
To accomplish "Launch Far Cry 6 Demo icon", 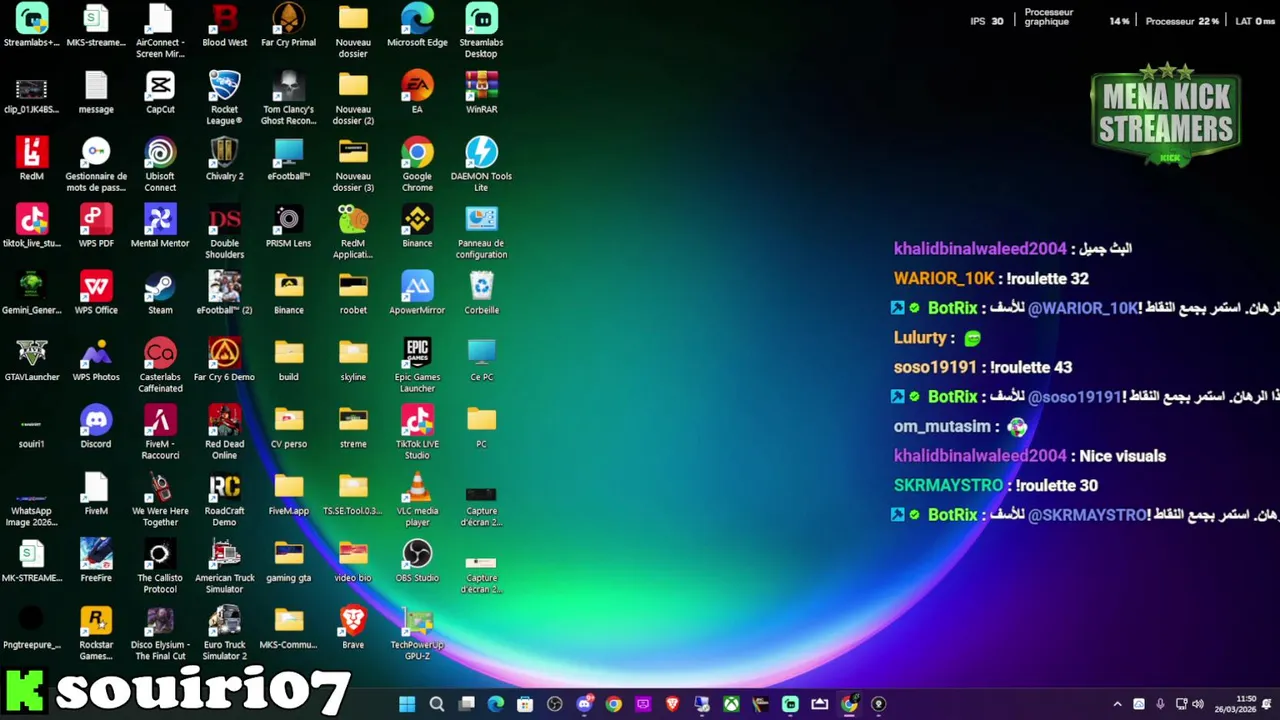I will pyautogui.click(x=224, y=362).
